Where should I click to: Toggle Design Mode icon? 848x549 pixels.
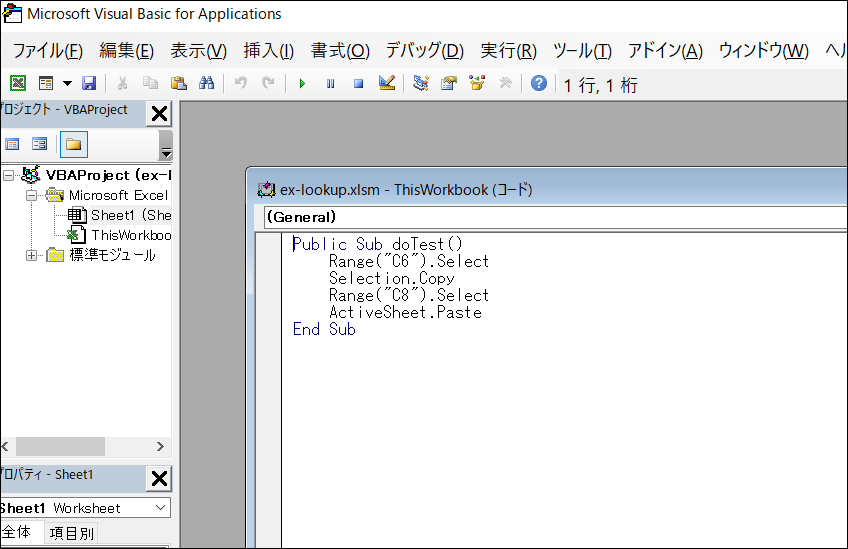click(387, 83)
